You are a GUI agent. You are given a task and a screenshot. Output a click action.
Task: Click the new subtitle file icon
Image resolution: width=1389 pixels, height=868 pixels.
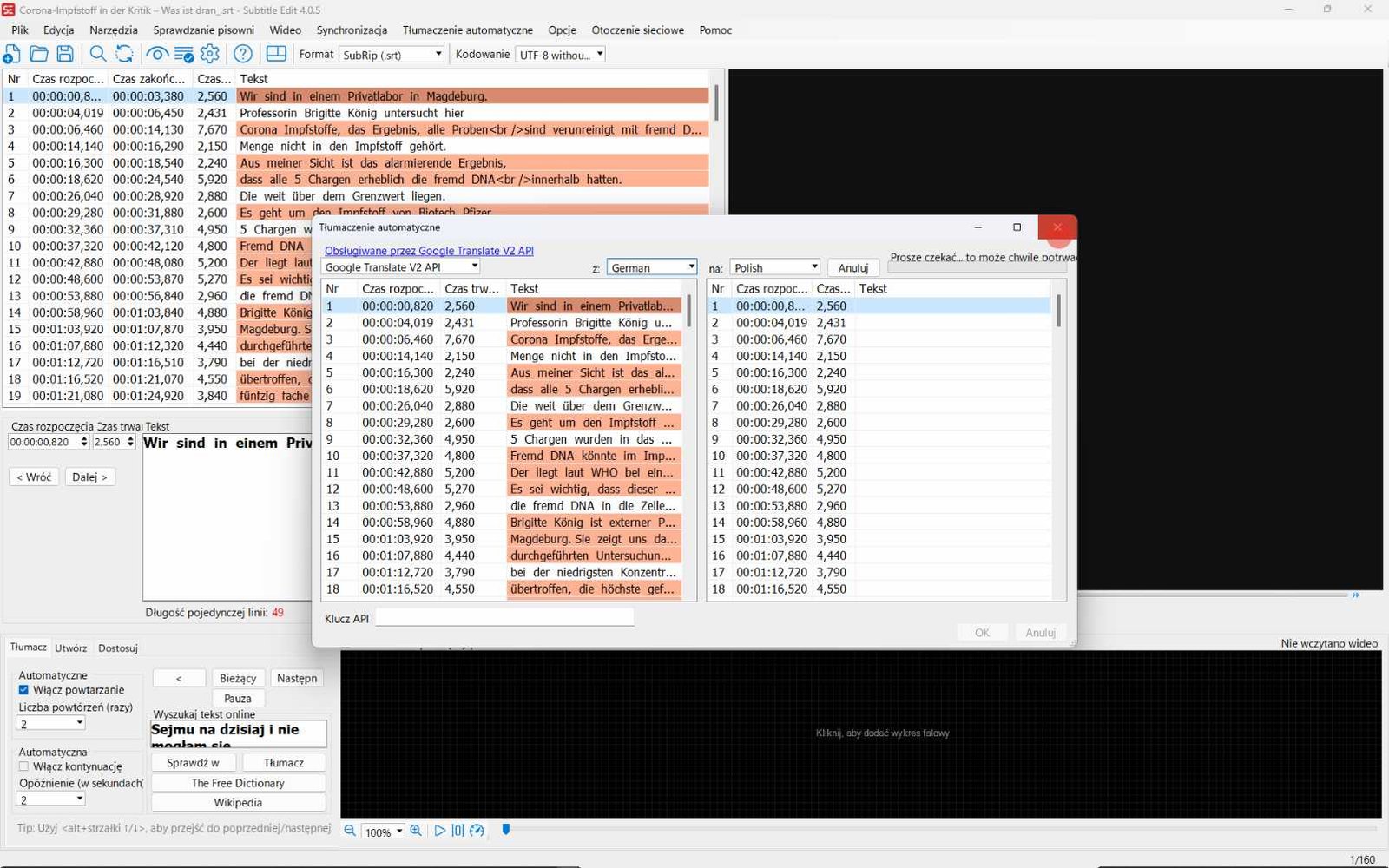pyautogui.click(x=12, y=54)
